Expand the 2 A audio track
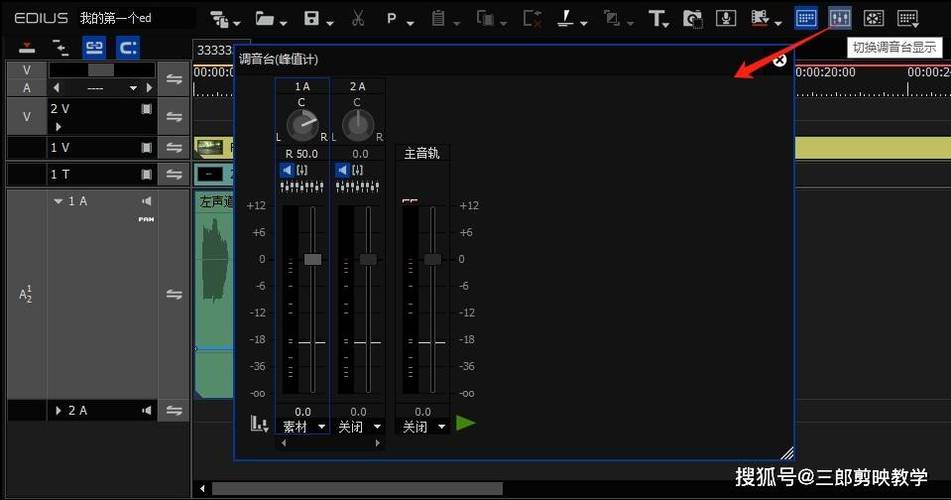951x500 pixels. point(58,411)
